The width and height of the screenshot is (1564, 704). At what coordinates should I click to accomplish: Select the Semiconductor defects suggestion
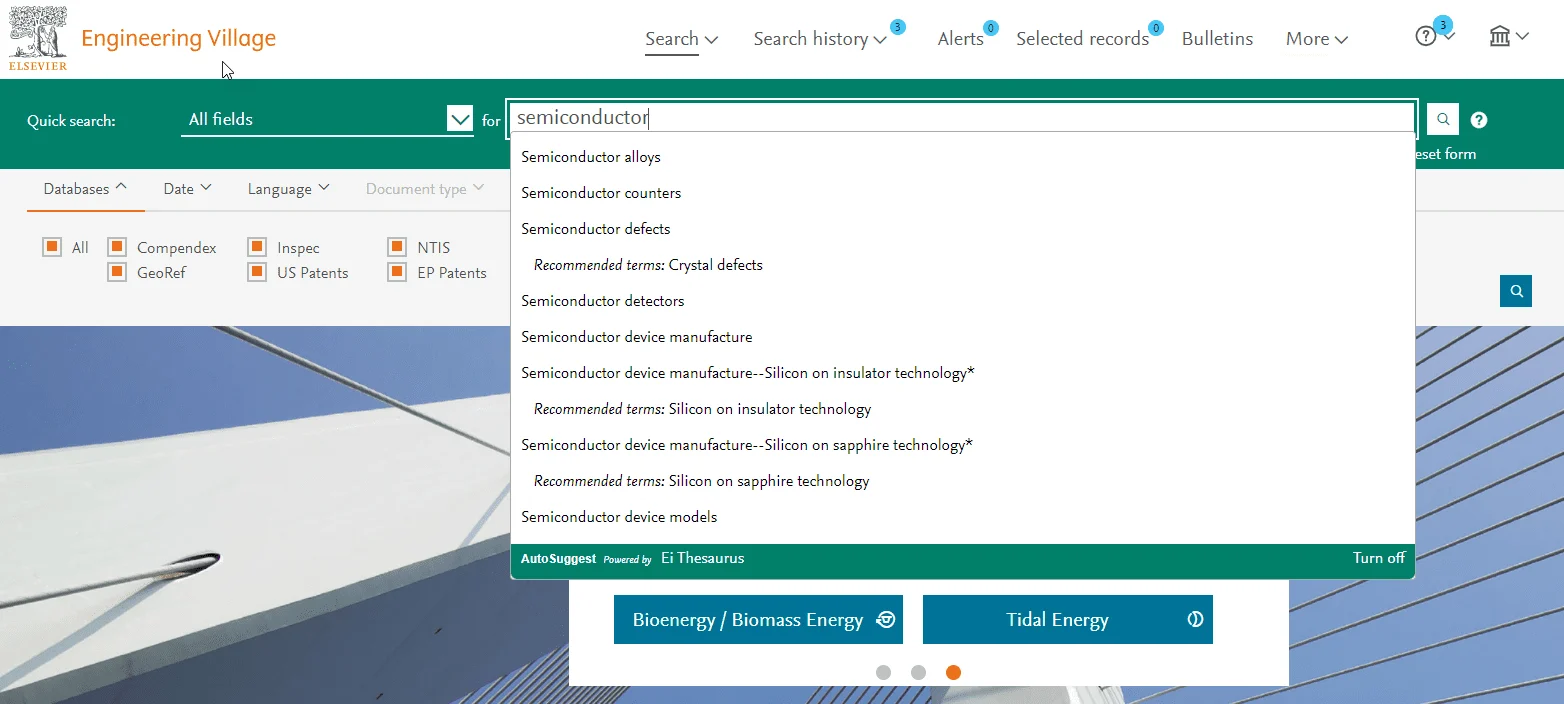click(x=596, y=228)
